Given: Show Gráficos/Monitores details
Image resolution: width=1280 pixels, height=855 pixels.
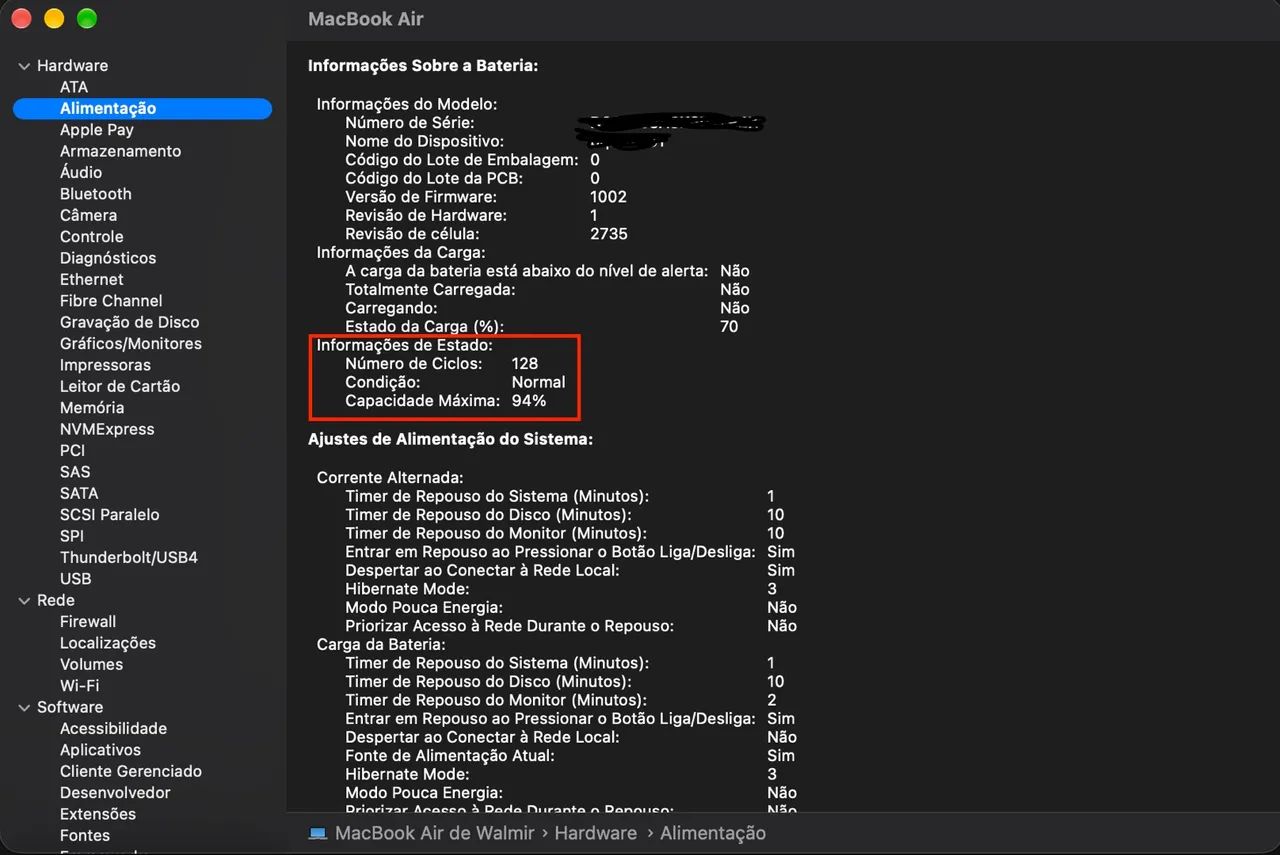Looking at the screenshot, I should (x=131, y=344).
